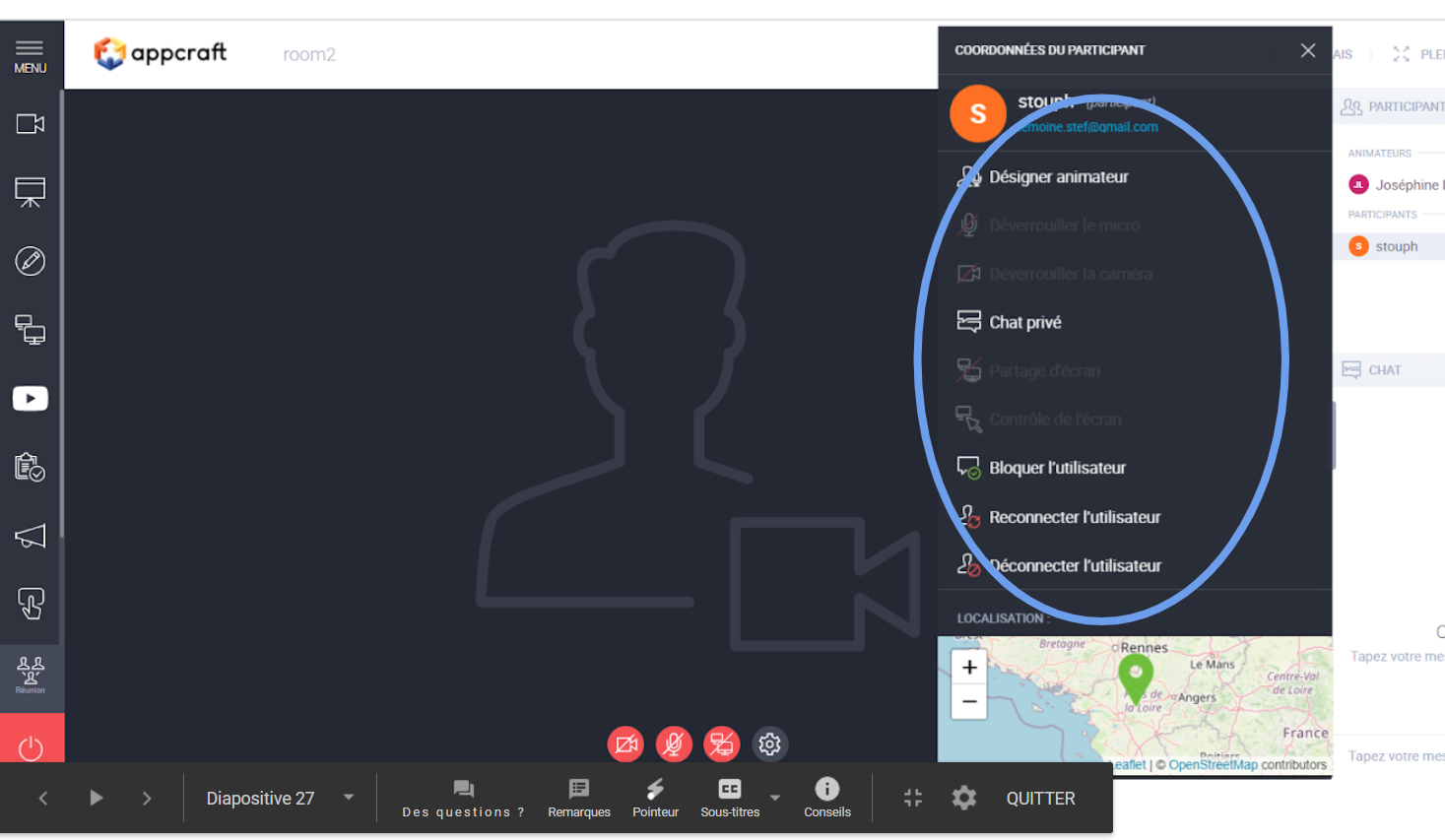Image resolution: width=1445 pixels, height=840 pixels.
Task: Select Chat privé menu option
Action: click(1024, 323)
